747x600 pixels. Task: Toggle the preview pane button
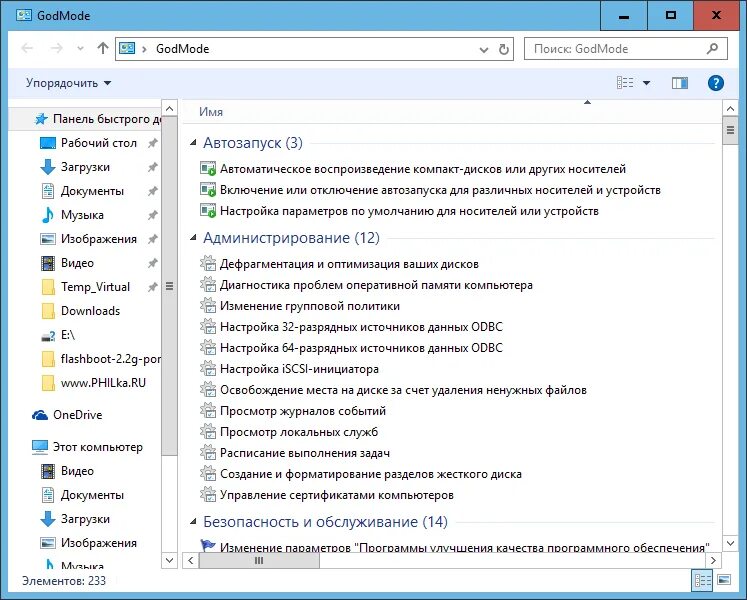(680, 83)
